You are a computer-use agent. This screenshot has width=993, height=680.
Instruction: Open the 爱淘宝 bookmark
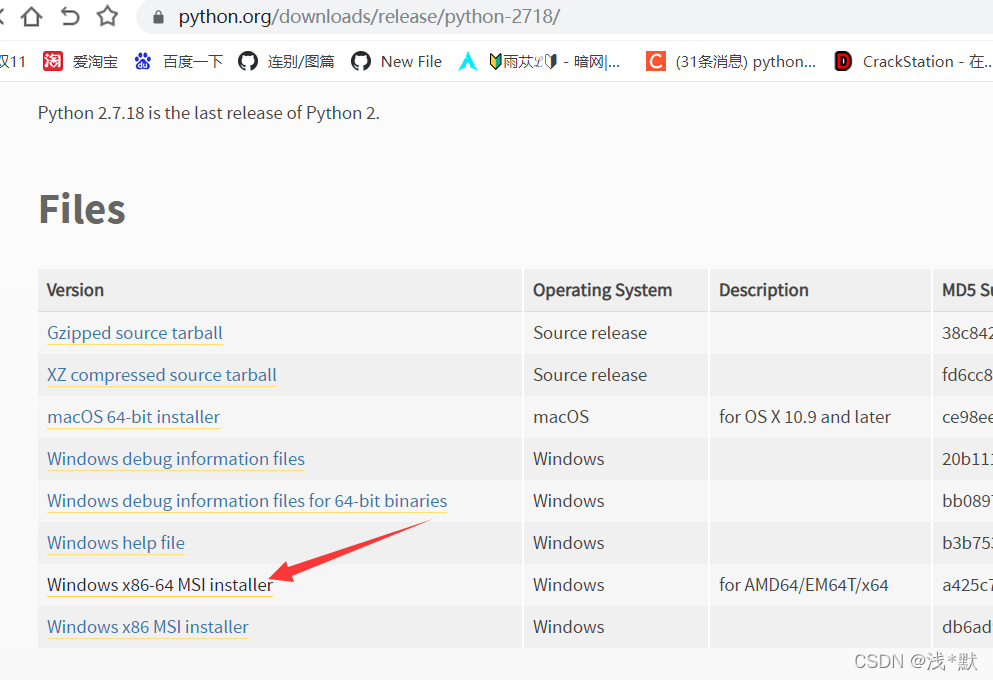pyautogui.click(x=80, y=62)
